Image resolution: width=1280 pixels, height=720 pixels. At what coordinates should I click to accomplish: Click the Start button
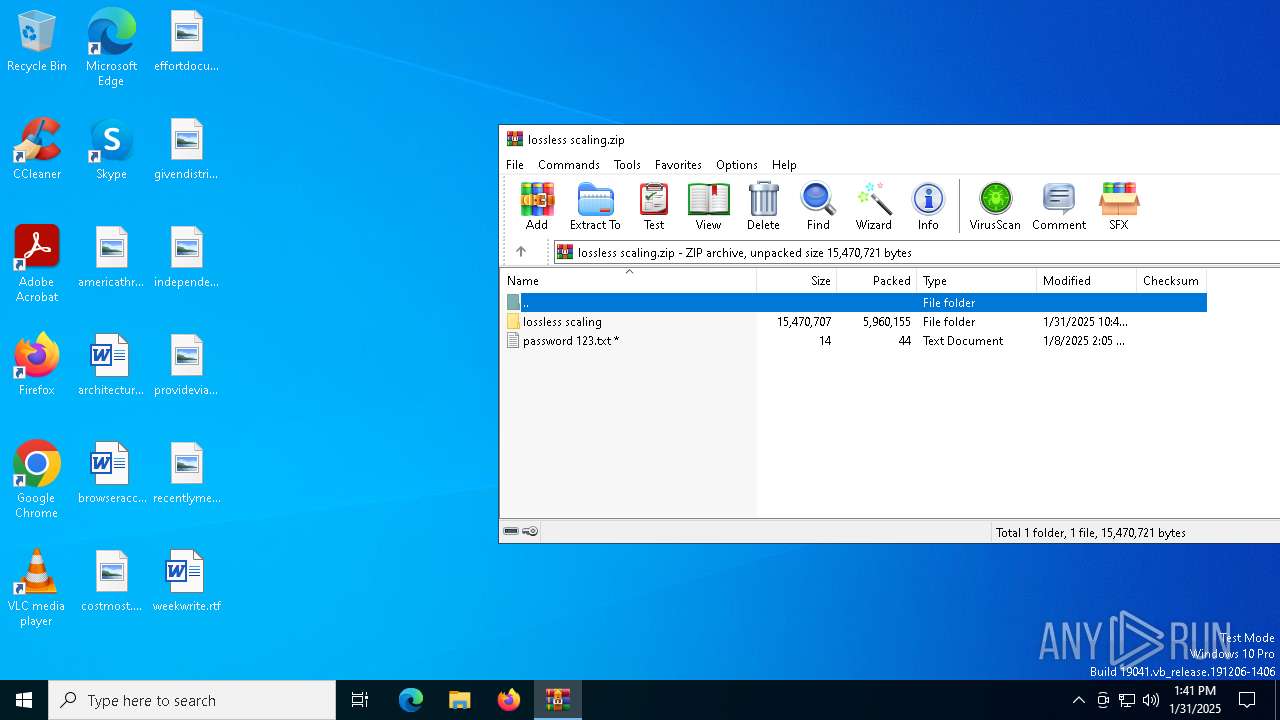(24, 700)
